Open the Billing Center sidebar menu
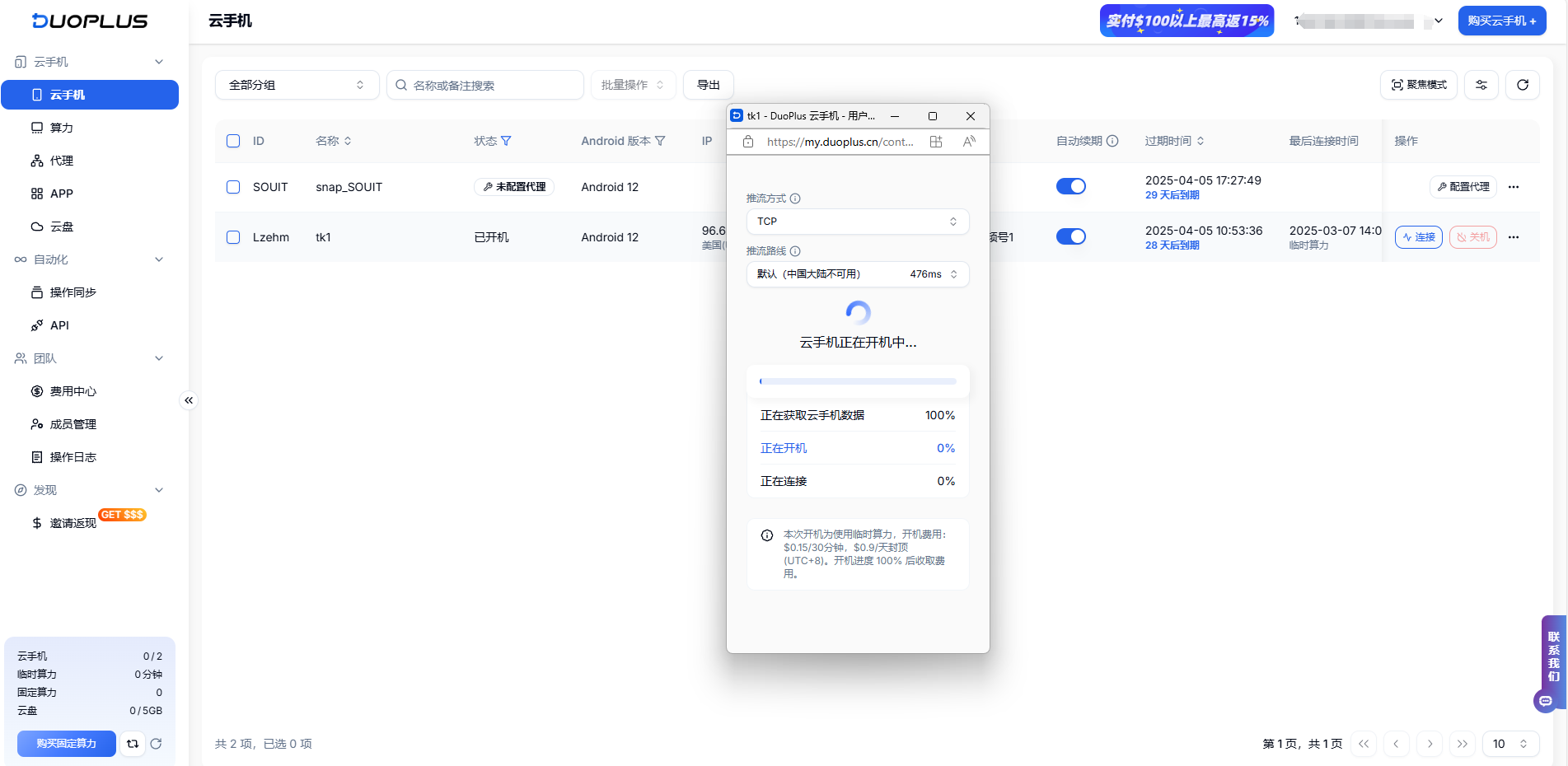Screen dimensions: 1568x766 click(90, 391)
